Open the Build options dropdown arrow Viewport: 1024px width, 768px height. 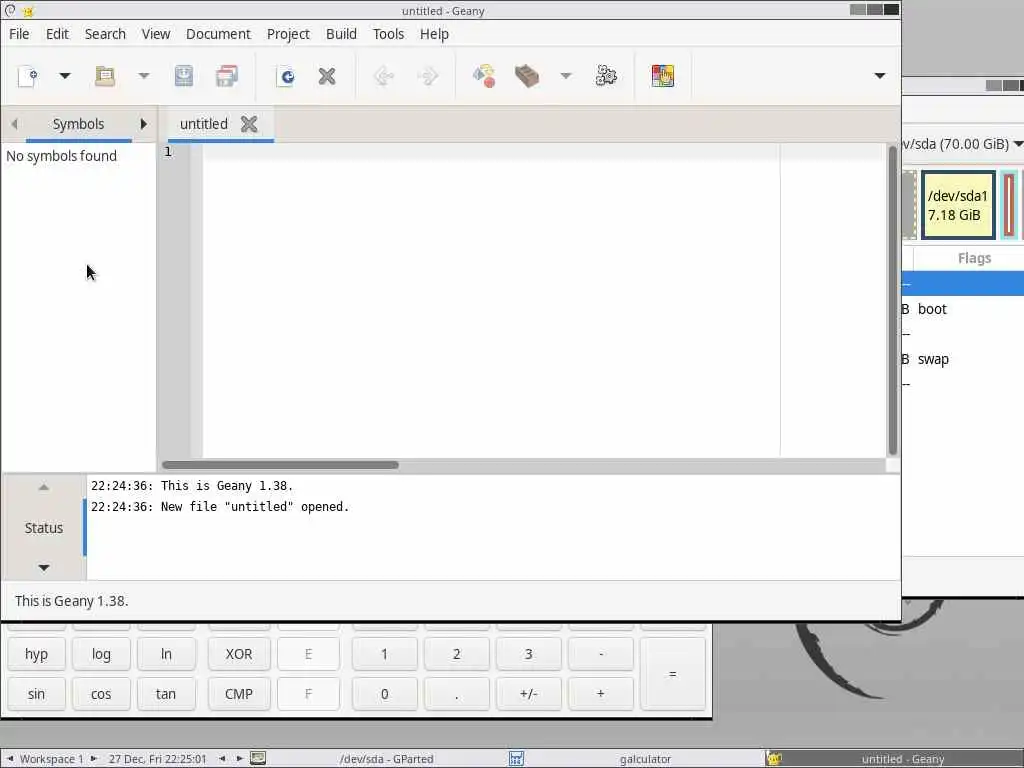pyautogui.click(x=566, y=76)
